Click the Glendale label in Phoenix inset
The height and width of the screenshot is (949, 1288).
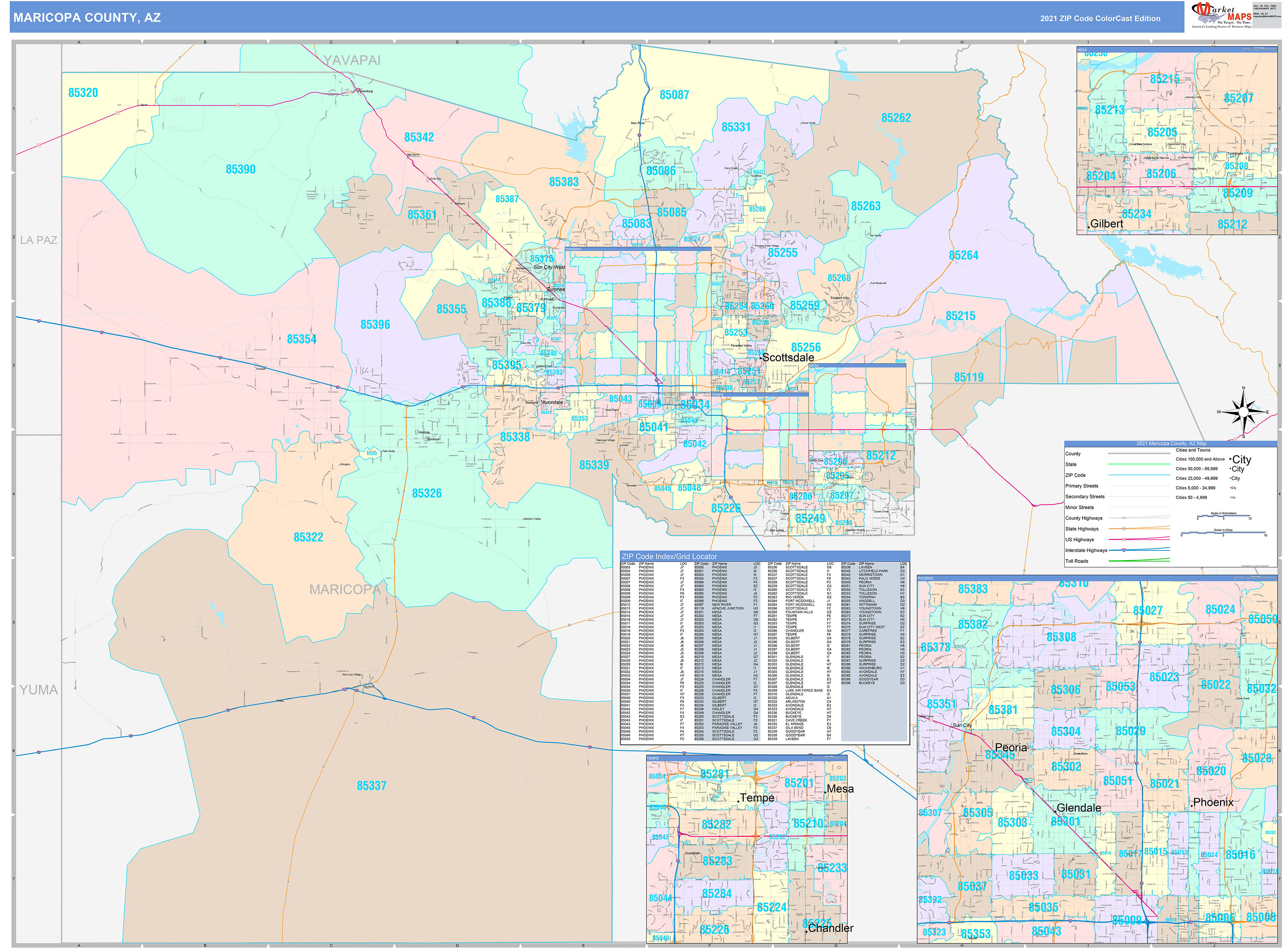click(x=1079, y=808)
